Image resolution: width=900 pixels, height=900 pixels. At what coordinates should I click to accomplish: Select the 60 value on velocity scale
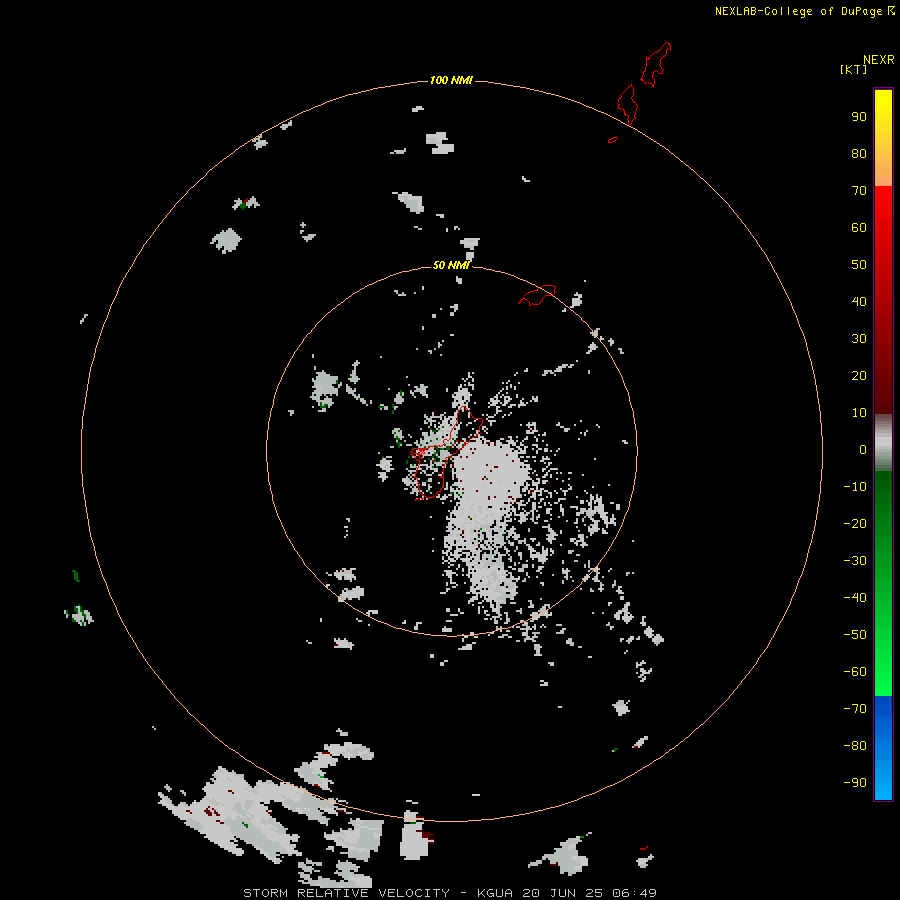[x=859, y=227]
